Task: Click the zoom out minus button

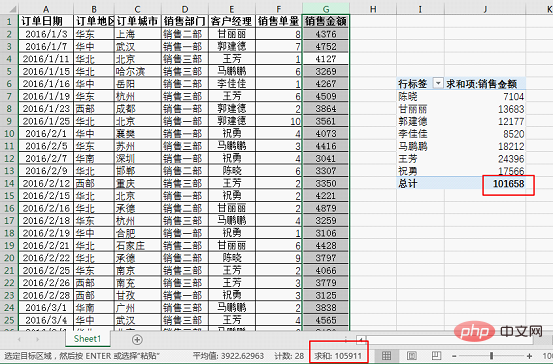Action: click(x=454, y=356)
